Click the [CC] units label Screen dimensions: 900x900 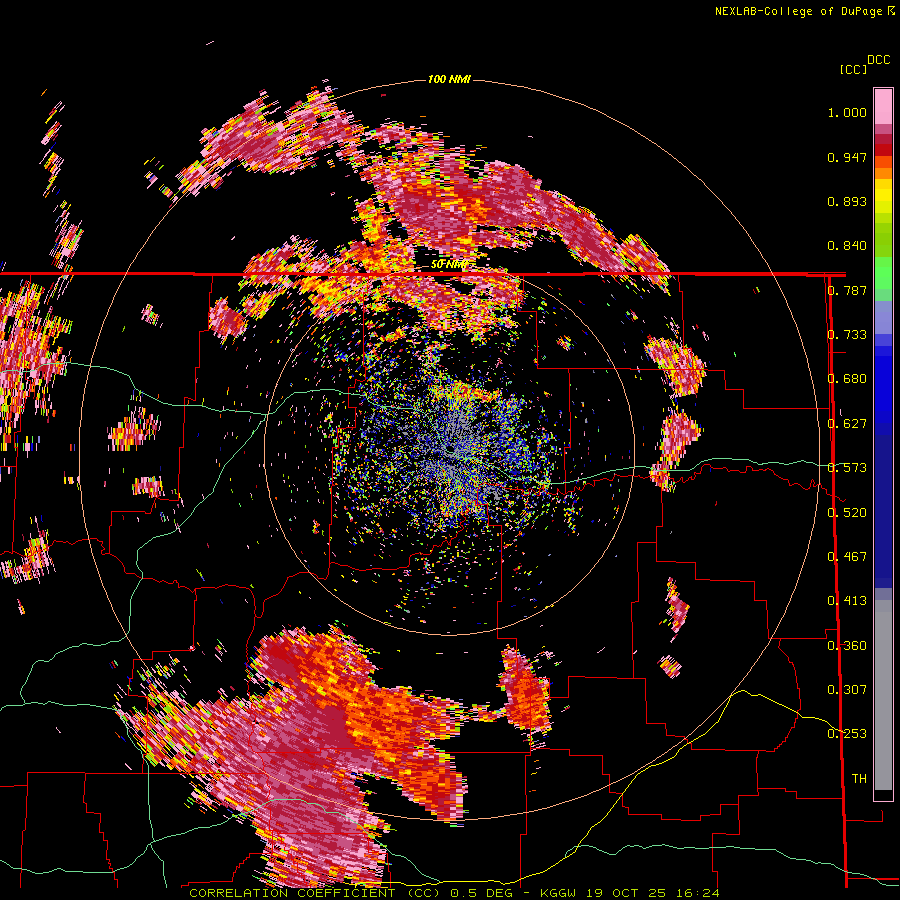coord(853,69)
